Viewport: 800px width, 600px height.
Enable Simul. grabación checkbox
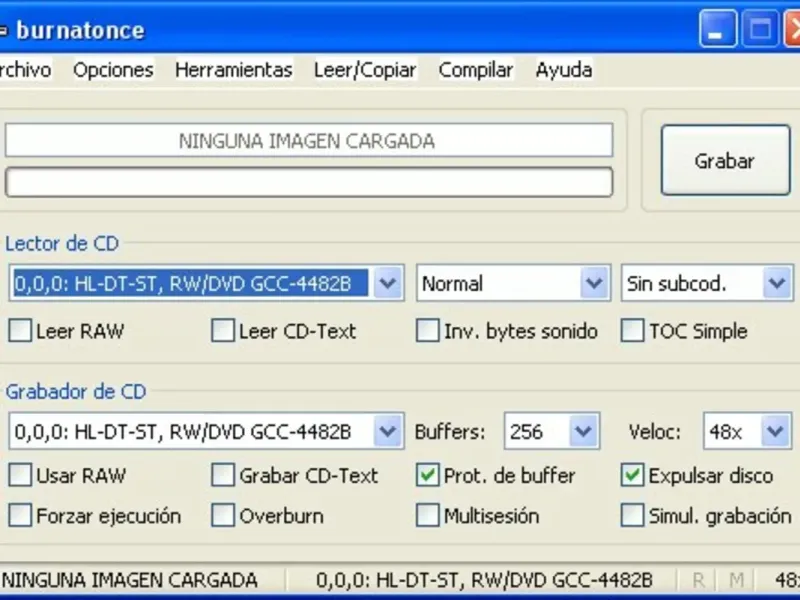[x=632, y=516]
